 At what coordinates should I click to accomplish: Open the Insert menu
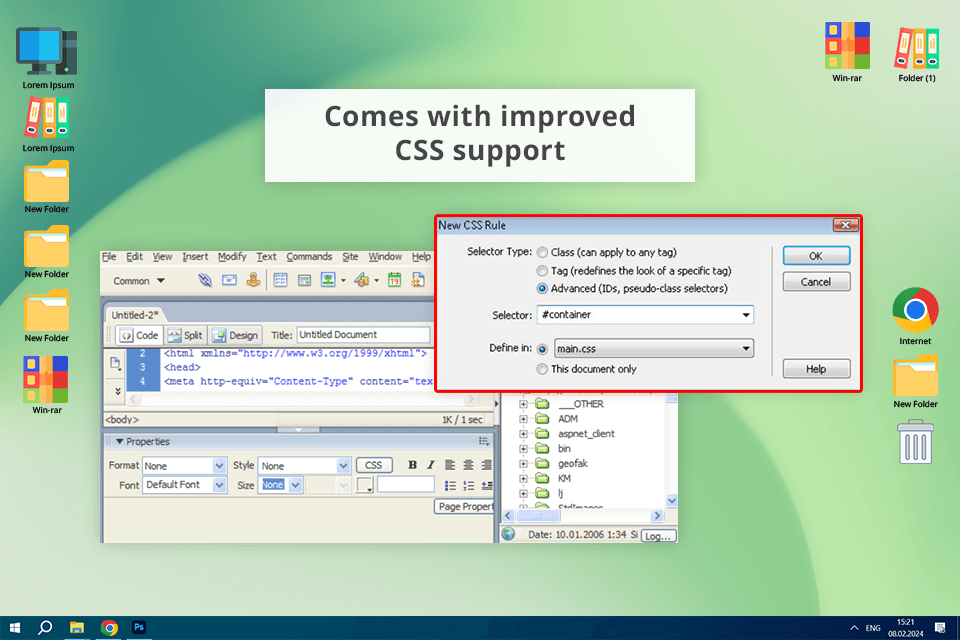pos(195,257)
